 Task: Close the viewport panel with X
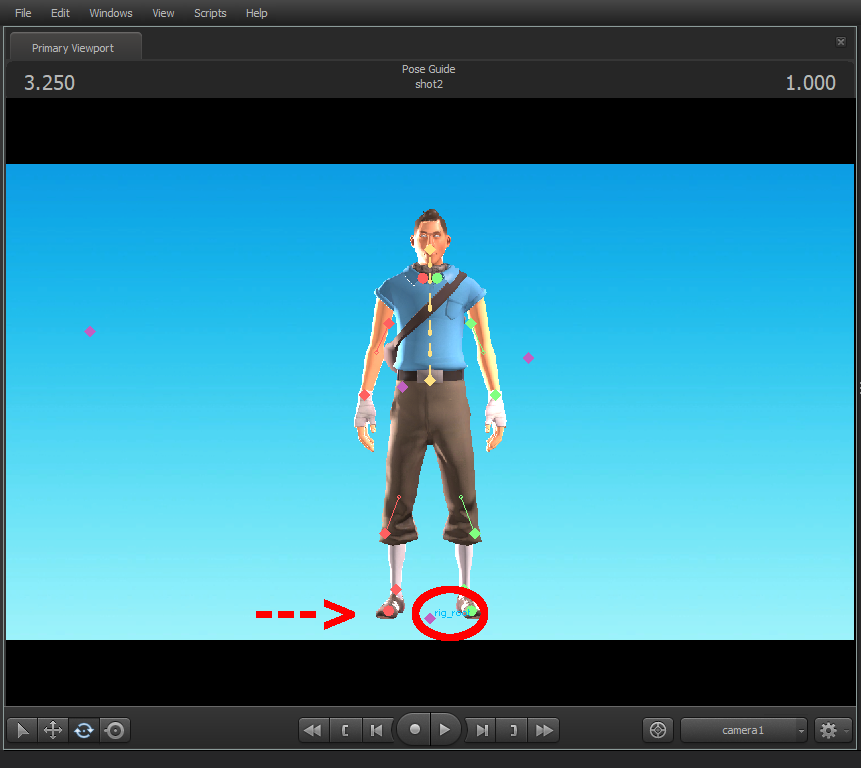pos(841,42)
